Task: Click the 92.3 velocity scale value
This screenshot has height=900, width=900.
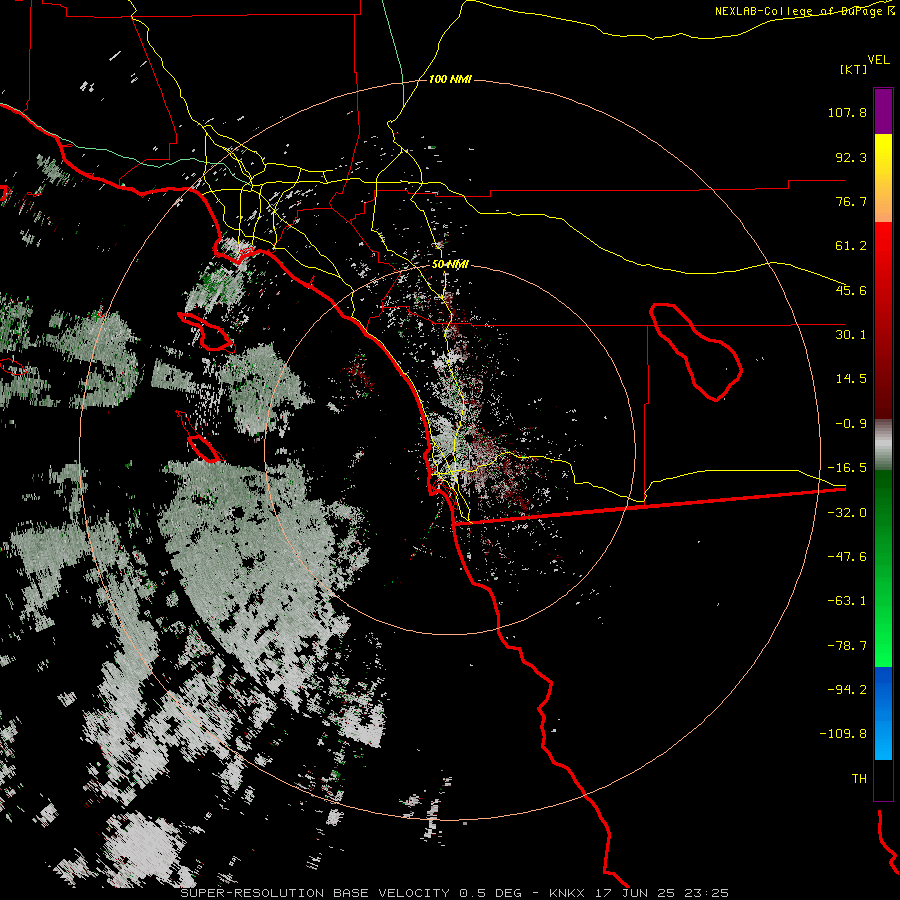Action: pyautogui.click(x=851, y=157)
